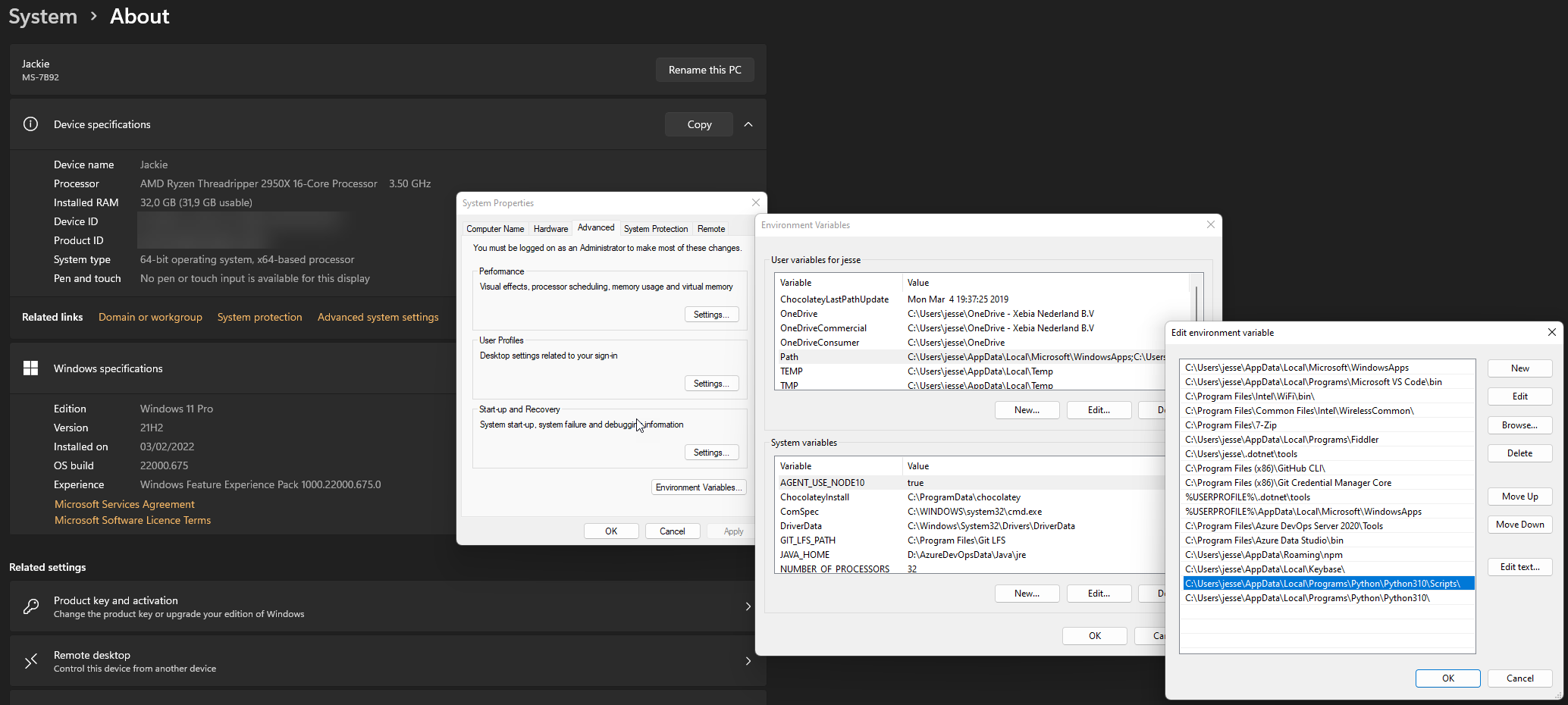Click the Rename this PC button
Image resolution: width=1568 pixels, height=705 pixels.
click(704, 69)
